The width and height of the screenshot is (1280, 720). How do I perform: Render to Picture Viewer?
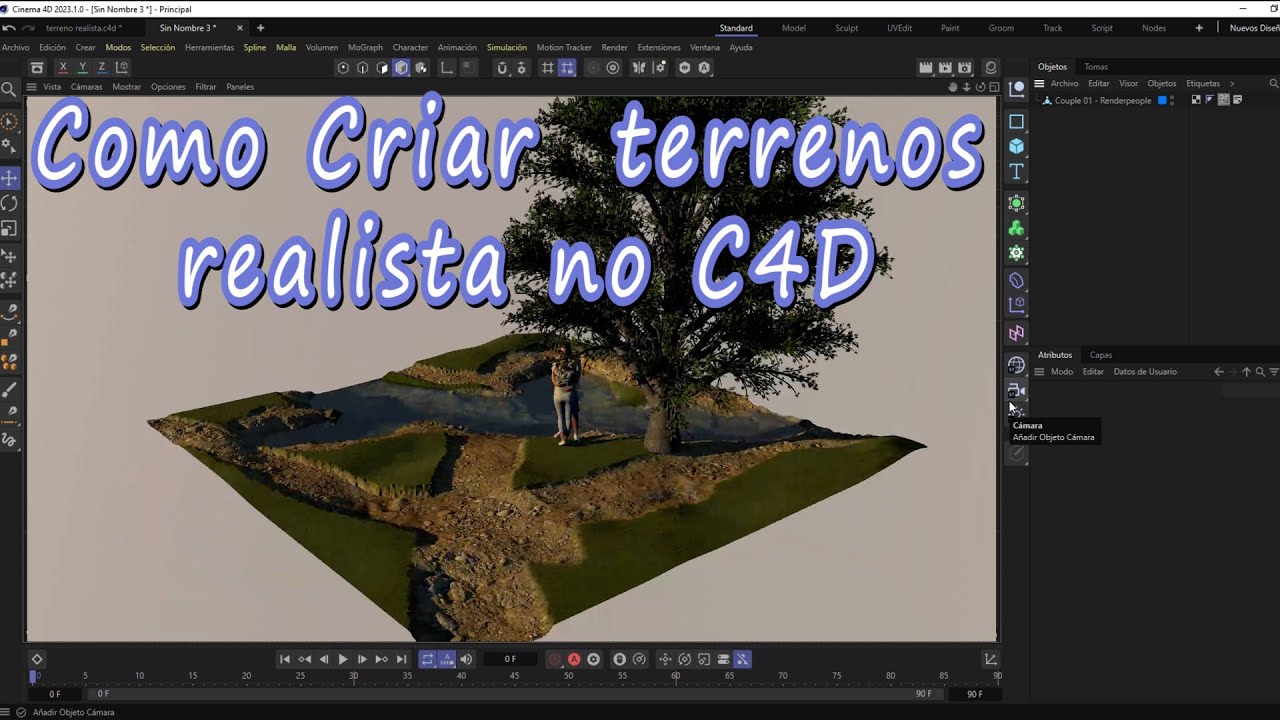point(945,68)
